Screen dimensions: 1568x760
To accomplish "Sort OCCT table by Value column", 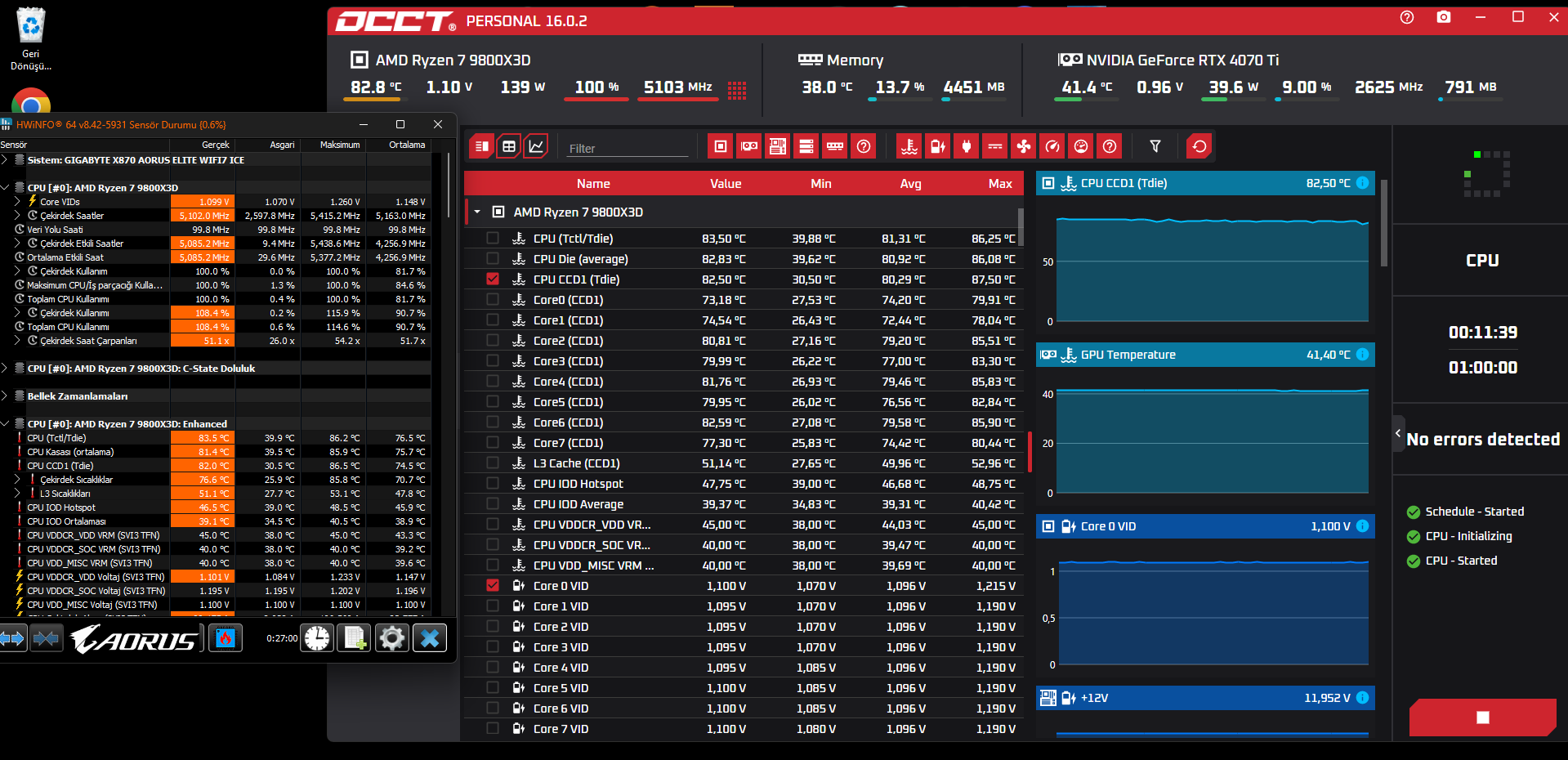I will pos(726,184).
